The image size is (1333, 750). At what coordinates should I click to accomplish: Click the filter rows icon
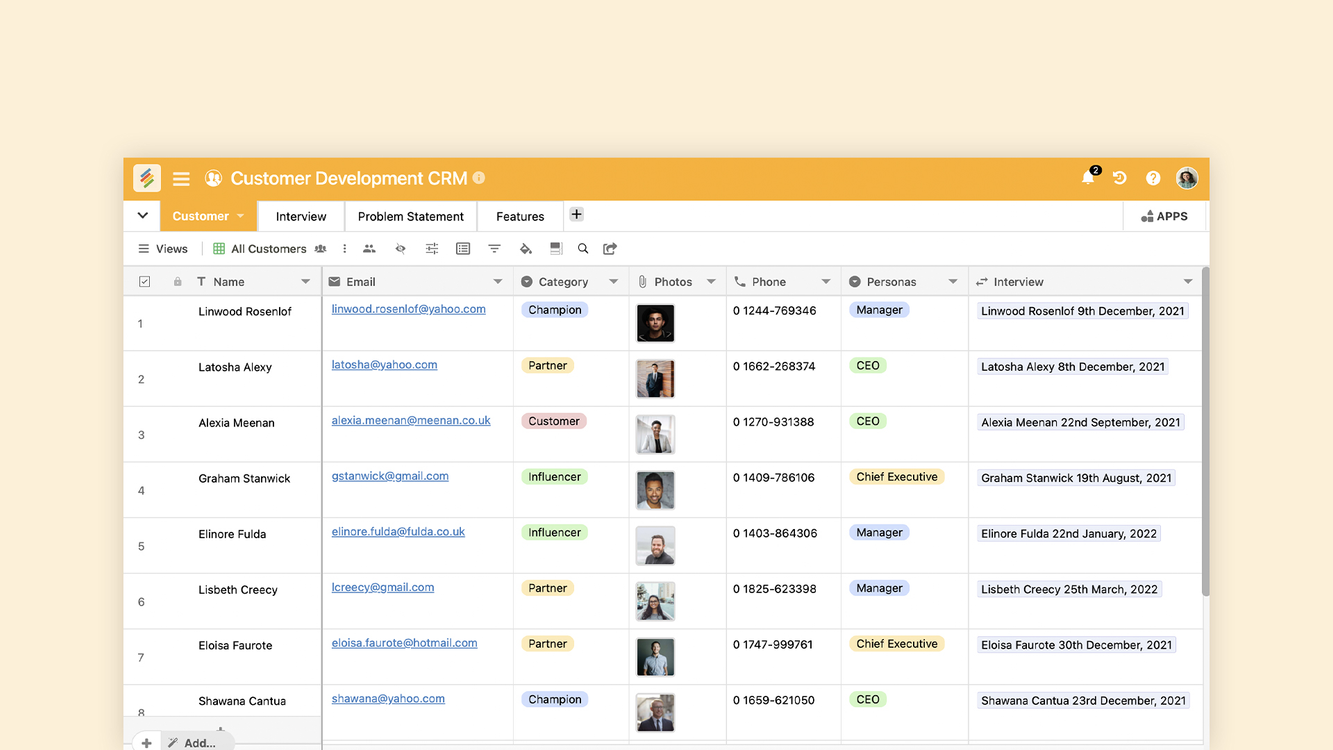pyautogui.click(x=494, y=249)
